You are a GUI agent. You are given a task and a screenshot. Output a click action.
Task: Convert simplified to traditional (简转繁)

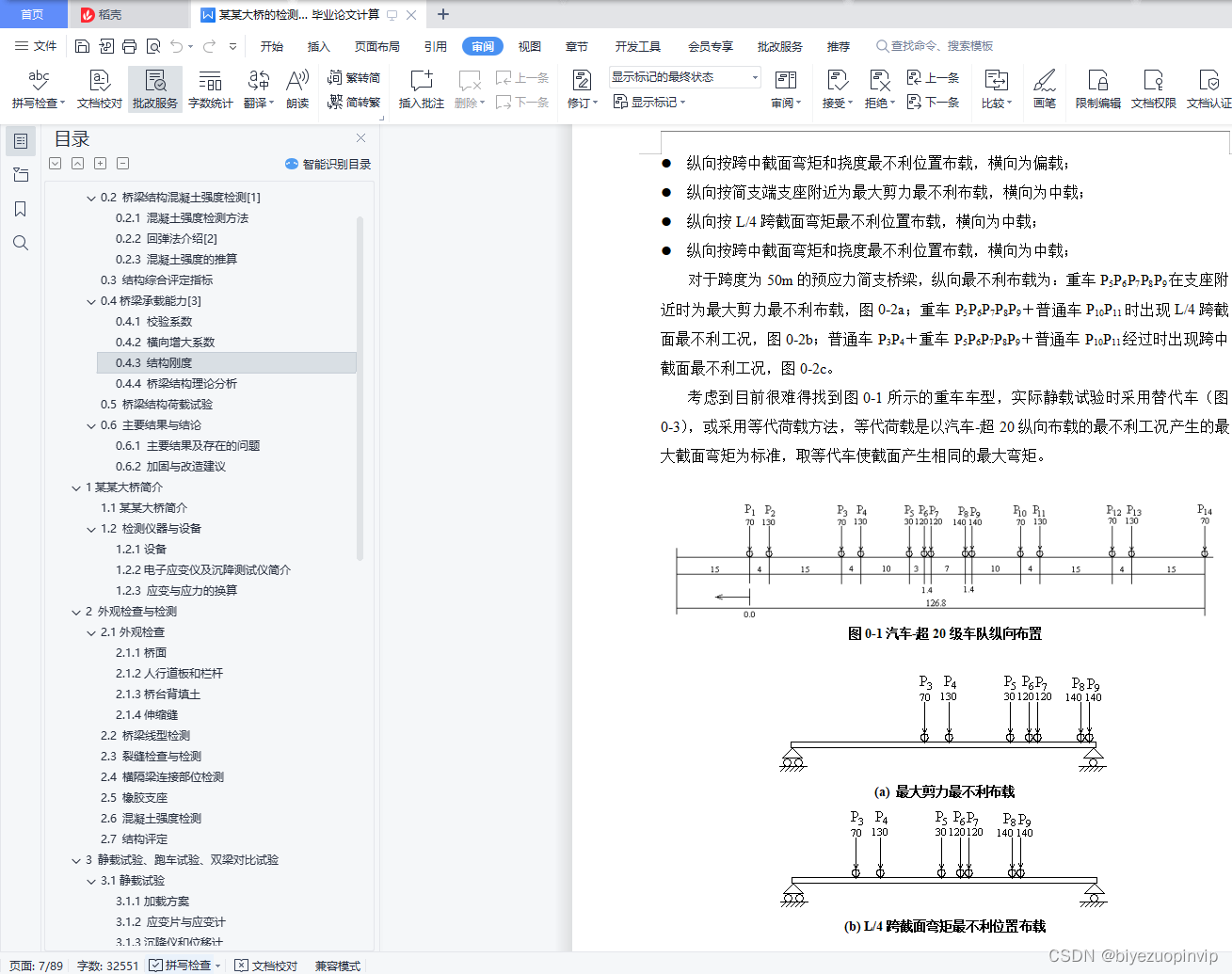click(354, 102)
